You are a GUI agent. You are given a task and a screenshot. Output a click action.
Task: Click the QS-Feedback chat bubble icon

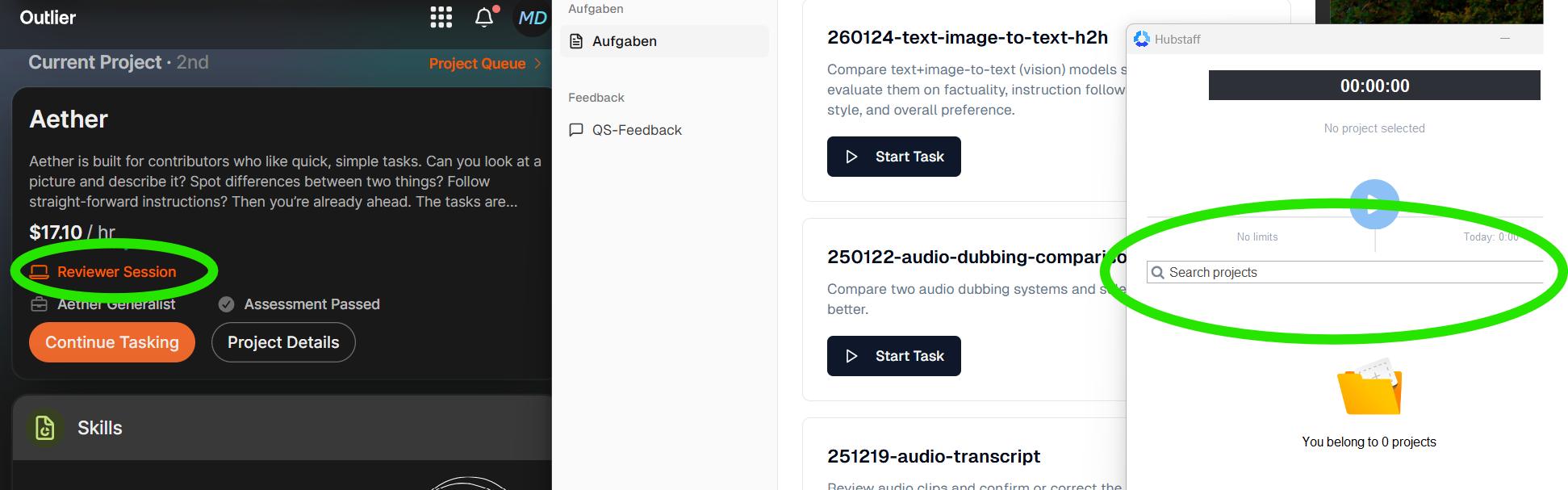click(x=576, y=130)
